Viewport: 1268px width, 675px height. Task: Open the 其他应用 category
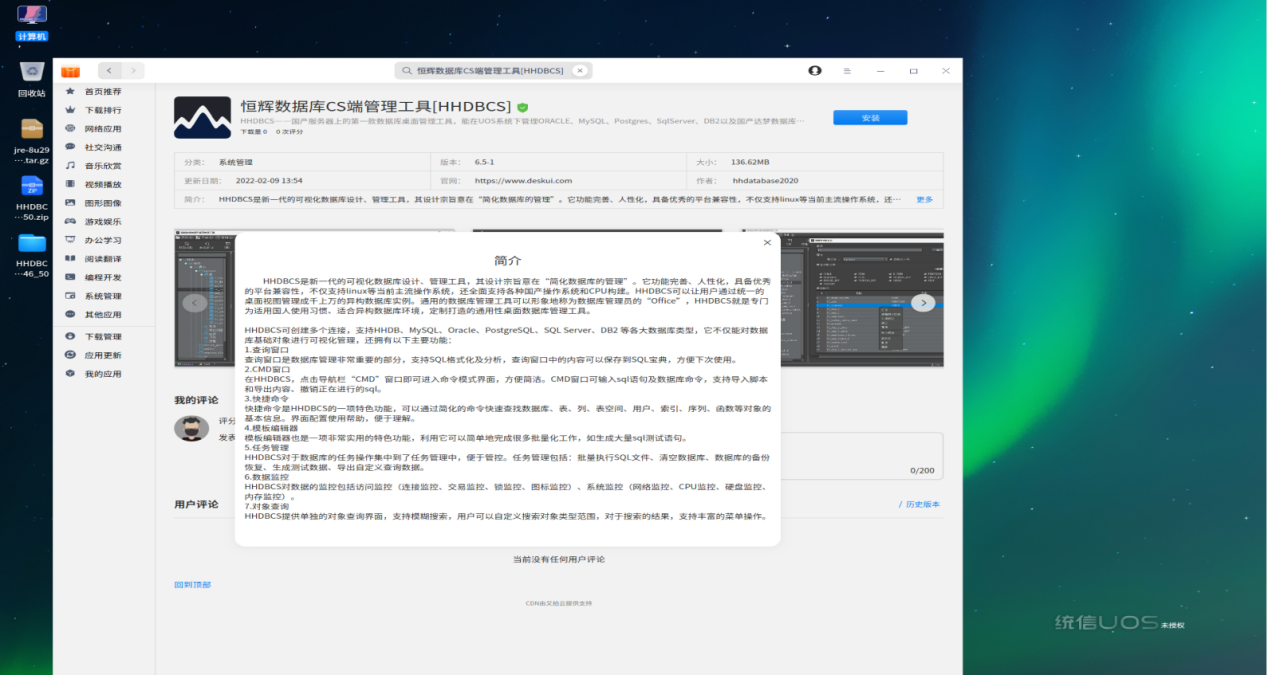pos(104,314)
